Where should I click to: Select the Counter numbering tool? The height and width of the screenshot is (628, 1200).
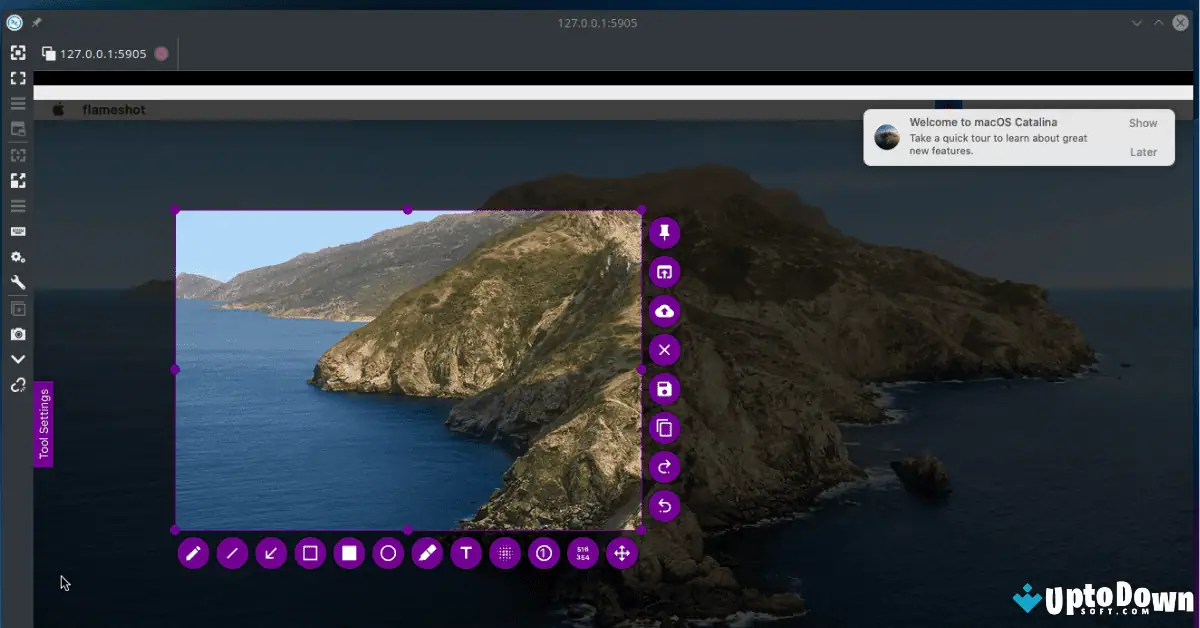point(544,553)
